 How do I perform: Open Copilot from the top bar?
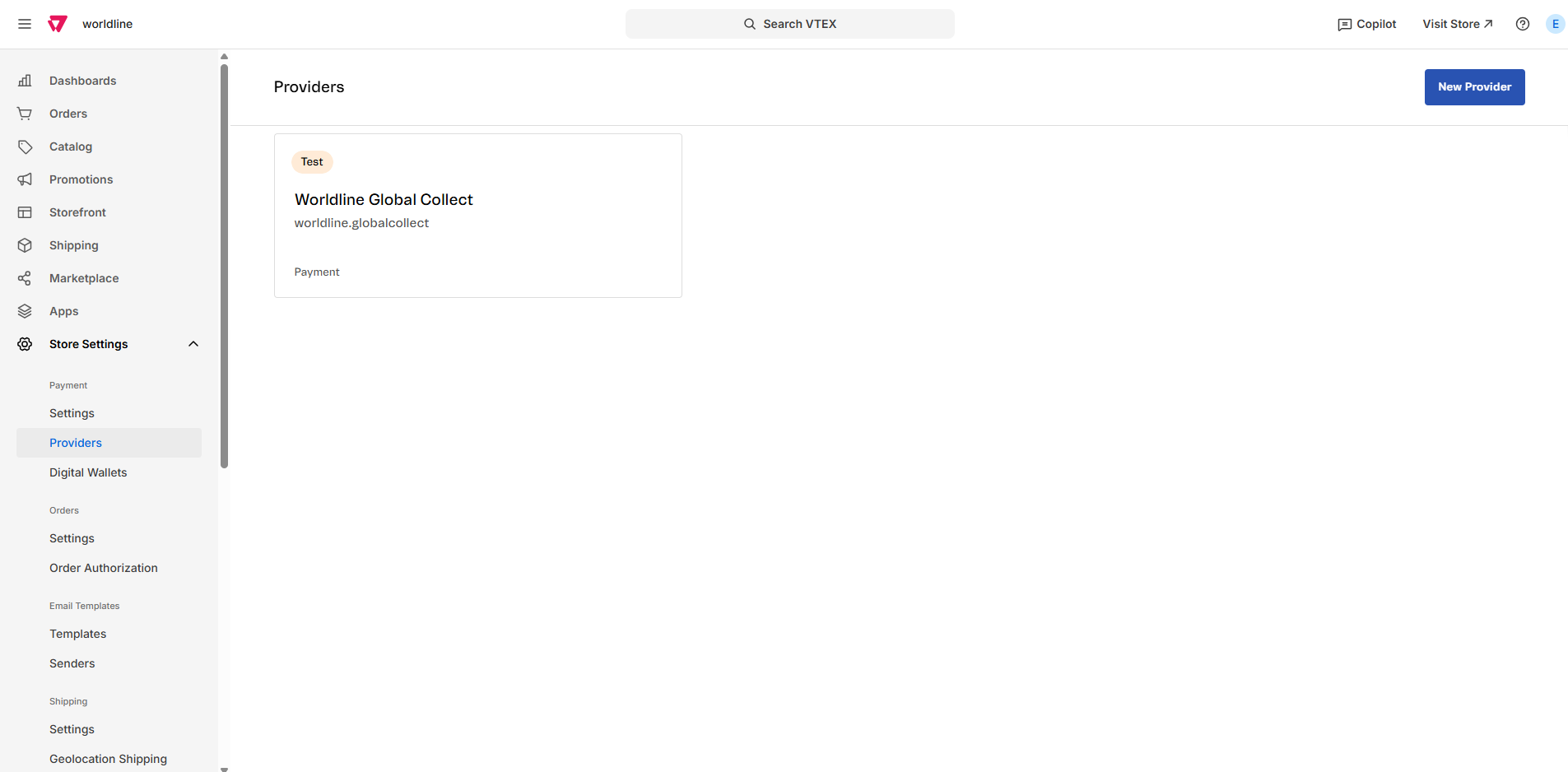(x=1366, y=24)
